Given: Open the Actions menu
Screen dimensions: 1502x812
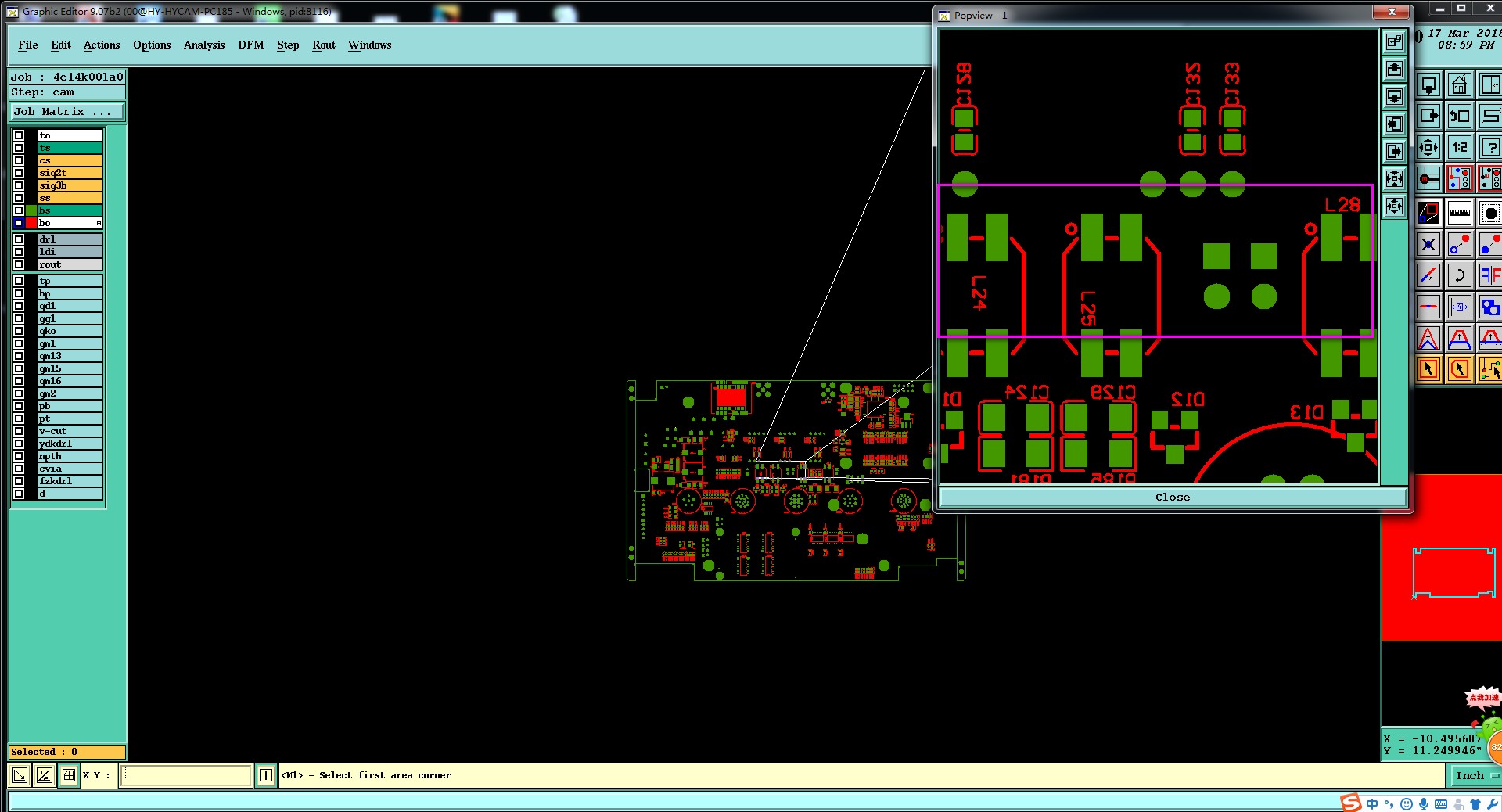Looking at the screenshot, I should click(102, 45).
